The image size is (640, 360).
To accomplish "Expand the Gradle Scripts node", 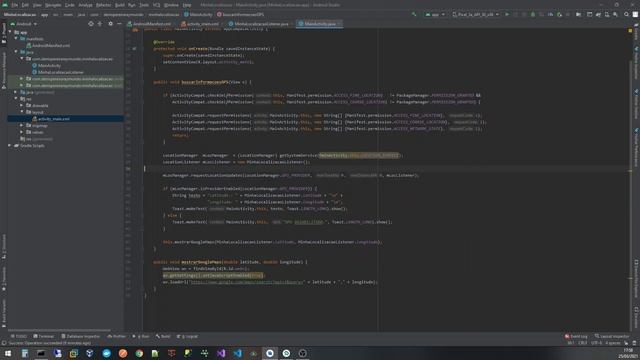I will 10,145.
